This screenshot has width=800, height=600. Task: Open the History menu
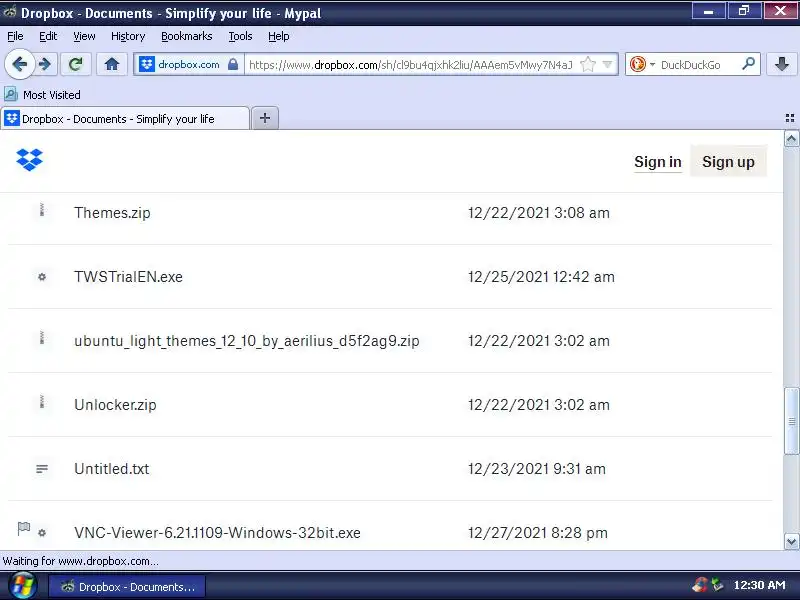128,36
